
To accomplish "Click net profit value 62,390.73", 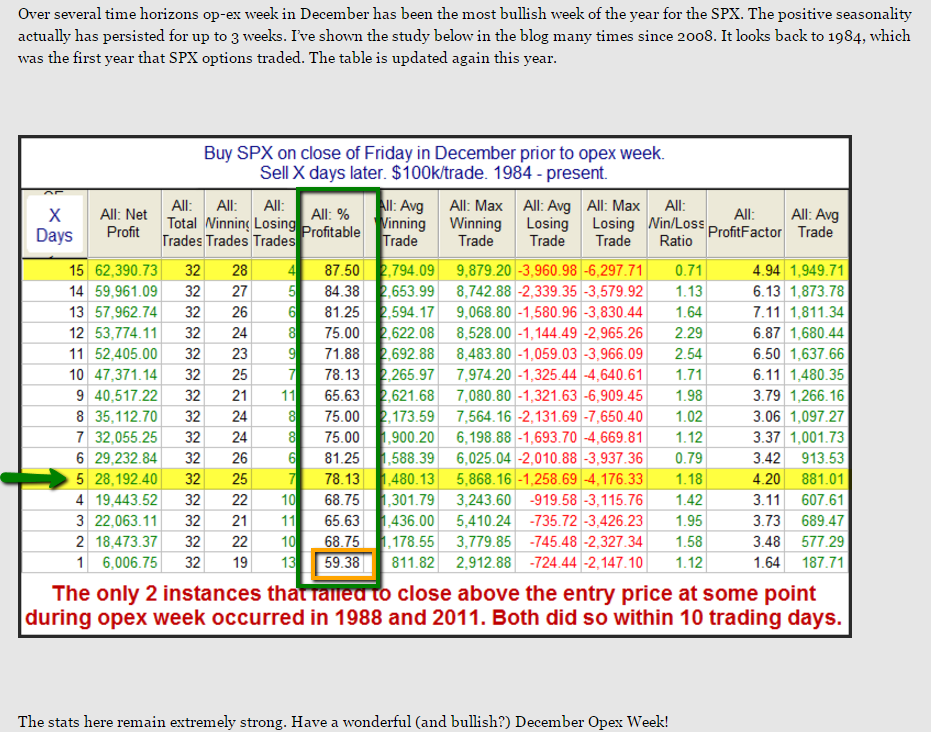I will (x=126, y=271).
